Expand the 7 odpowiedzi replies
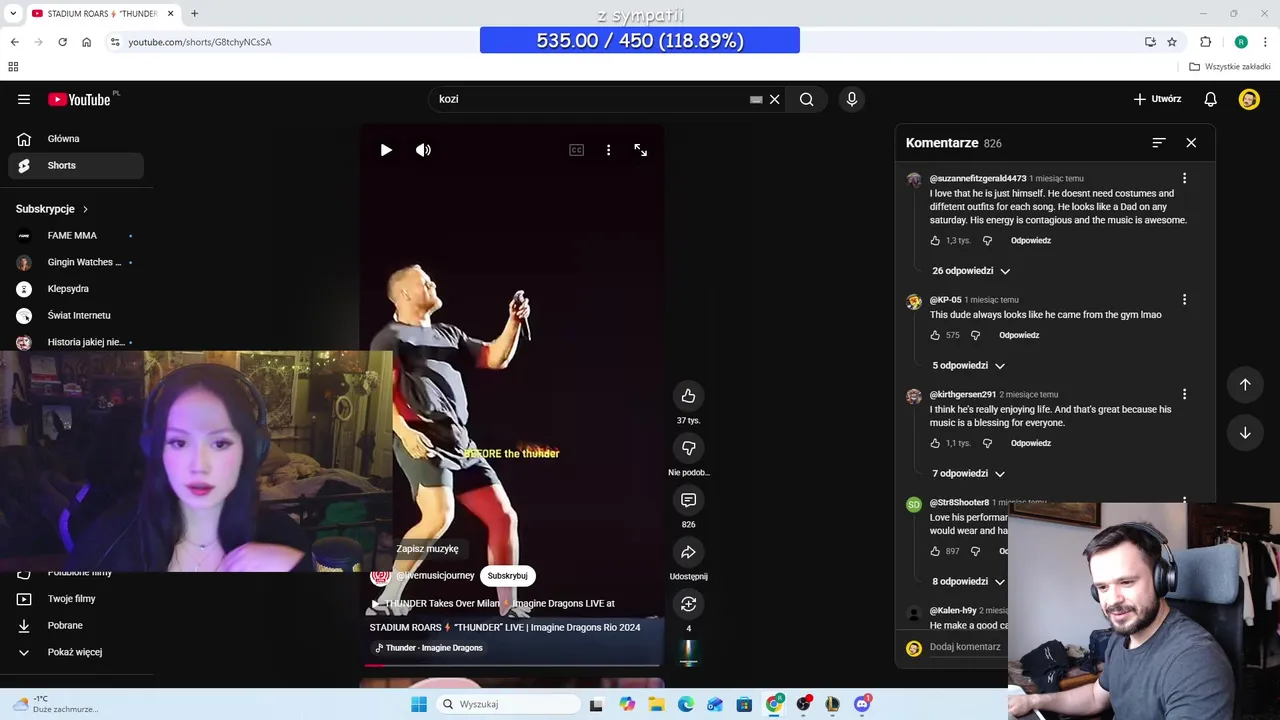Image resolution: width=1280 pixels, height=720 pixels. (968, 474)
